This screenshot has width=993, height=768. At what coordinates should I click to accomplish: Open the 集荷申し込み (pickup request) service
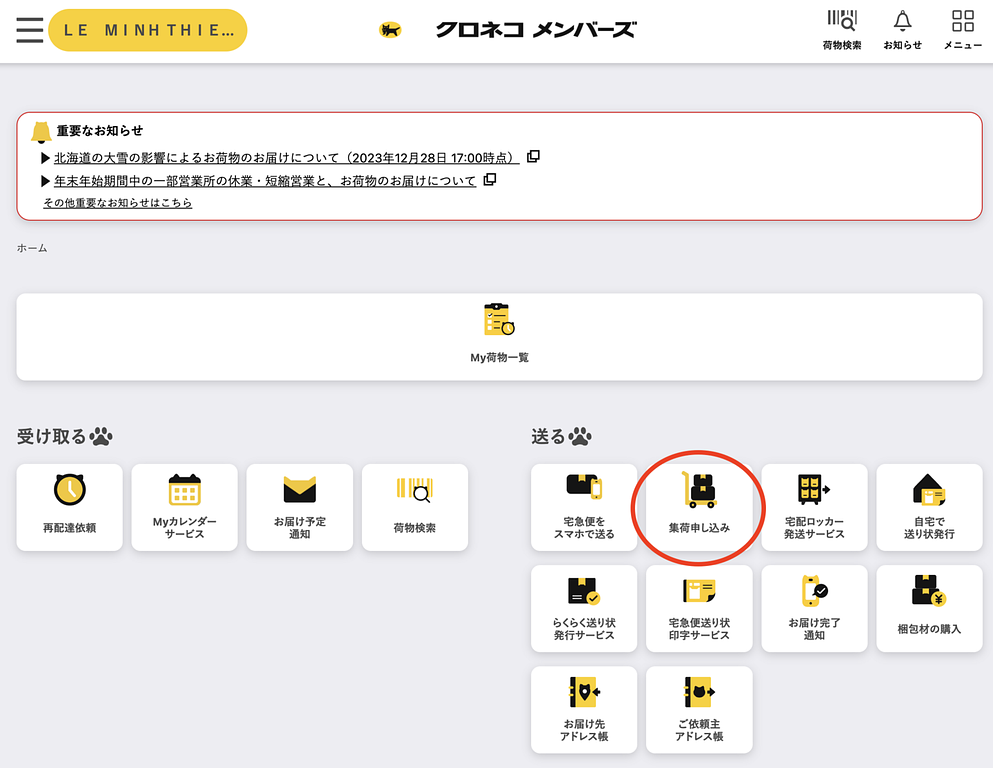(x=698, y=508)
